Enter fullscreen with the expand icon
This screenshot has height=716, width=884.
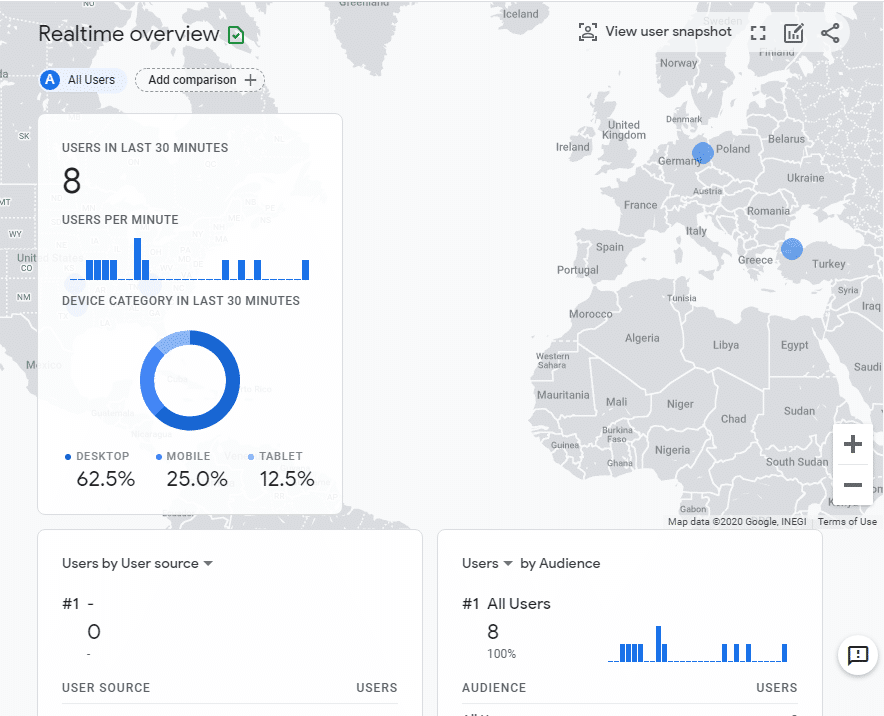point(758,33)
